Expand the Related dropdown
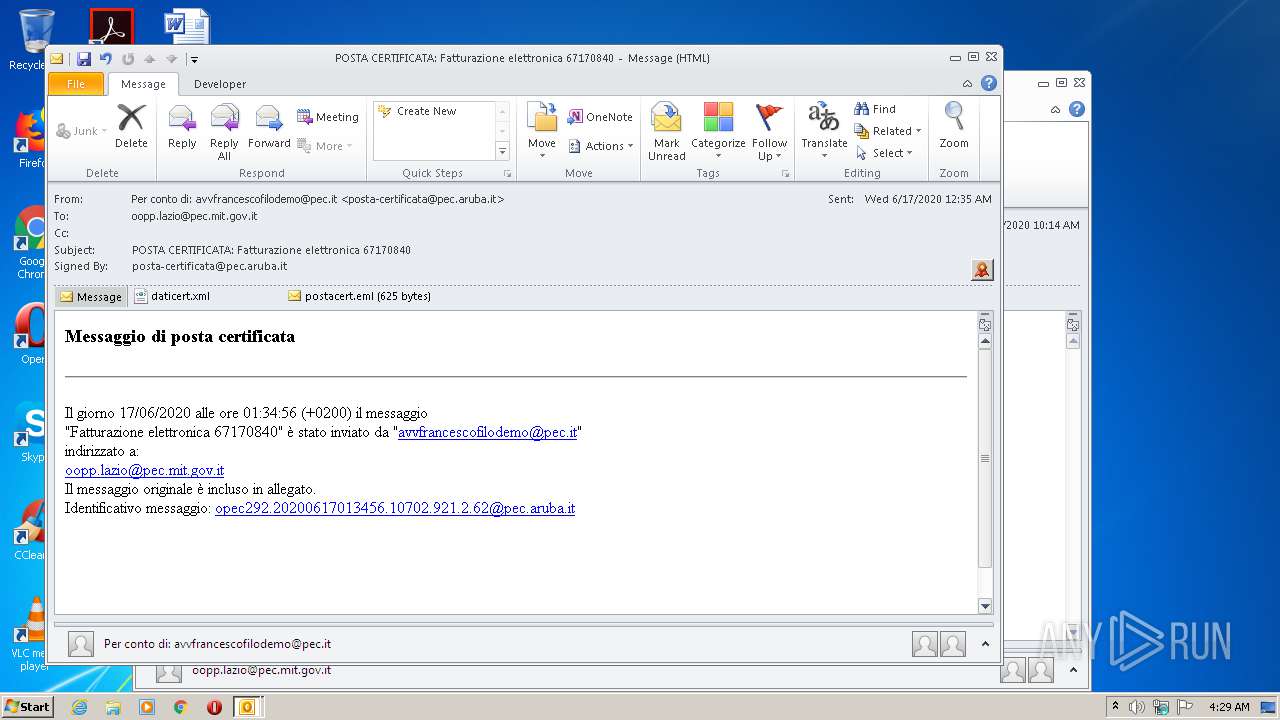The height and width of the screenshot is (720, 1280). [888, 131]
